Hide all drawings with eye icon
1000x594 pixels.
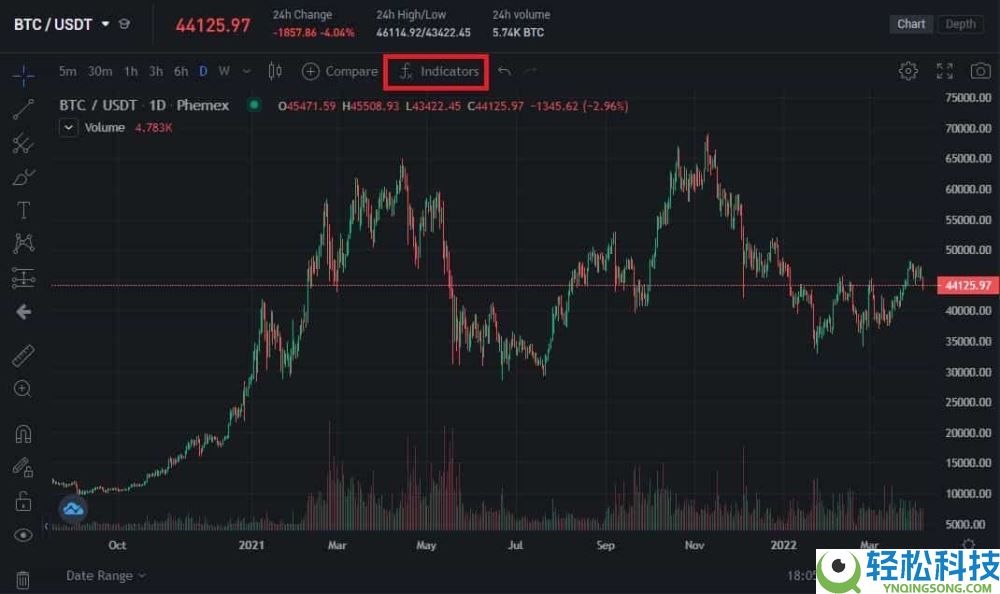(x=24, y=535)
